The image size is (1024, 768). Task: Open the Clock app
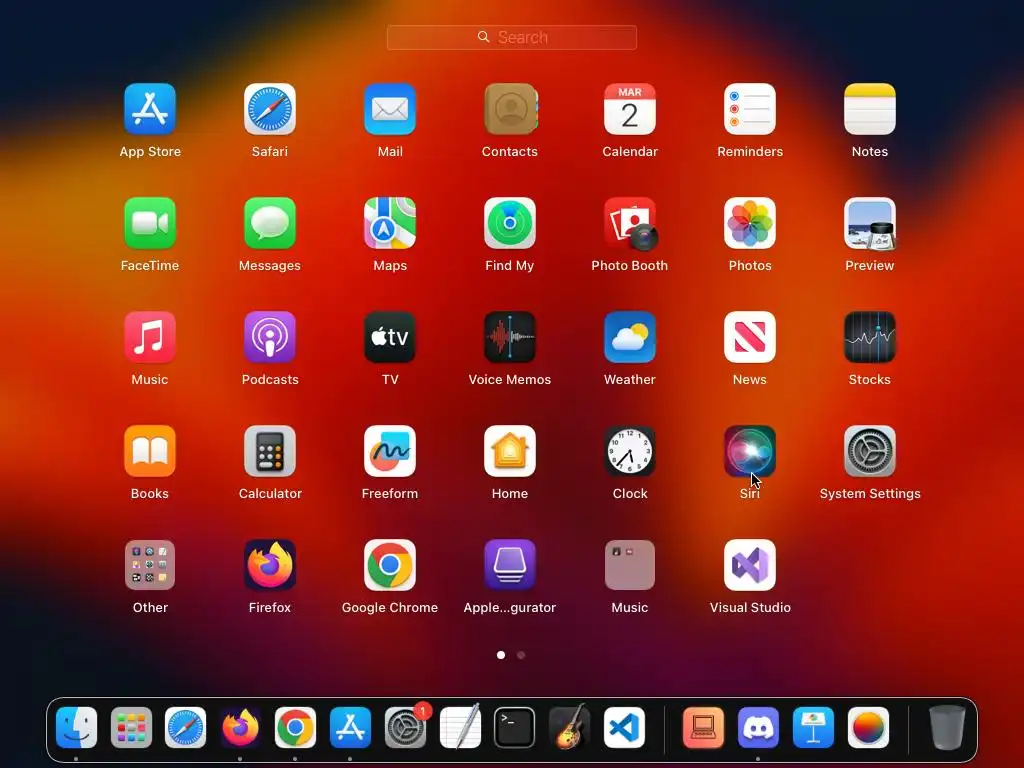pyautogui.click(x=630, y=451)
